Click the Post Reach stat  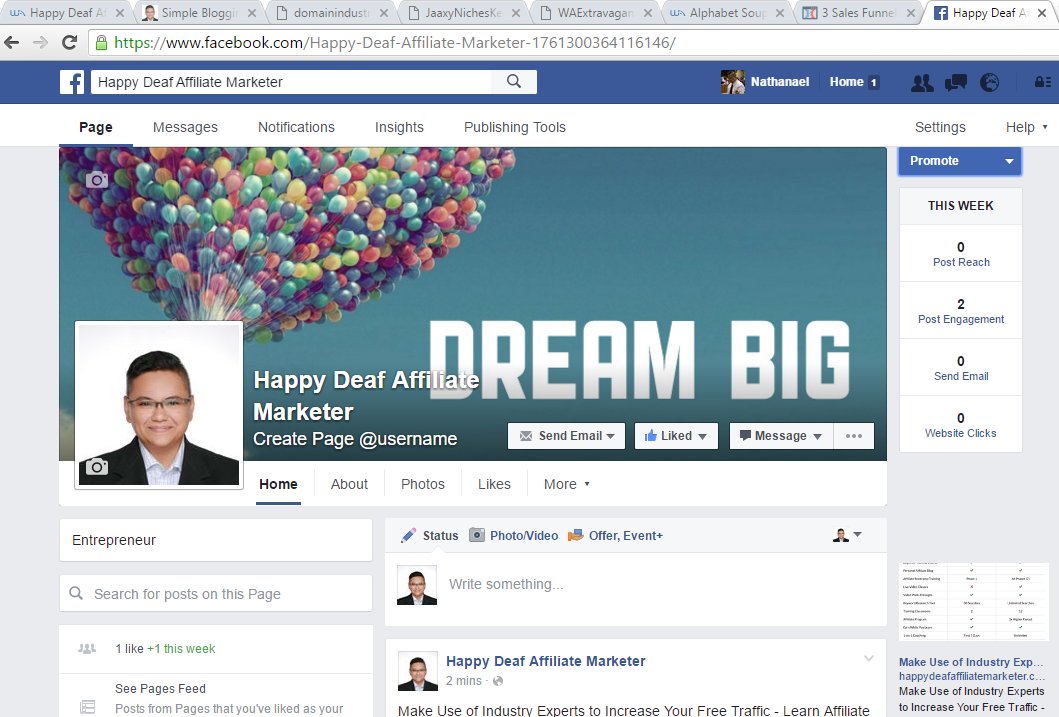click(961, 254)
